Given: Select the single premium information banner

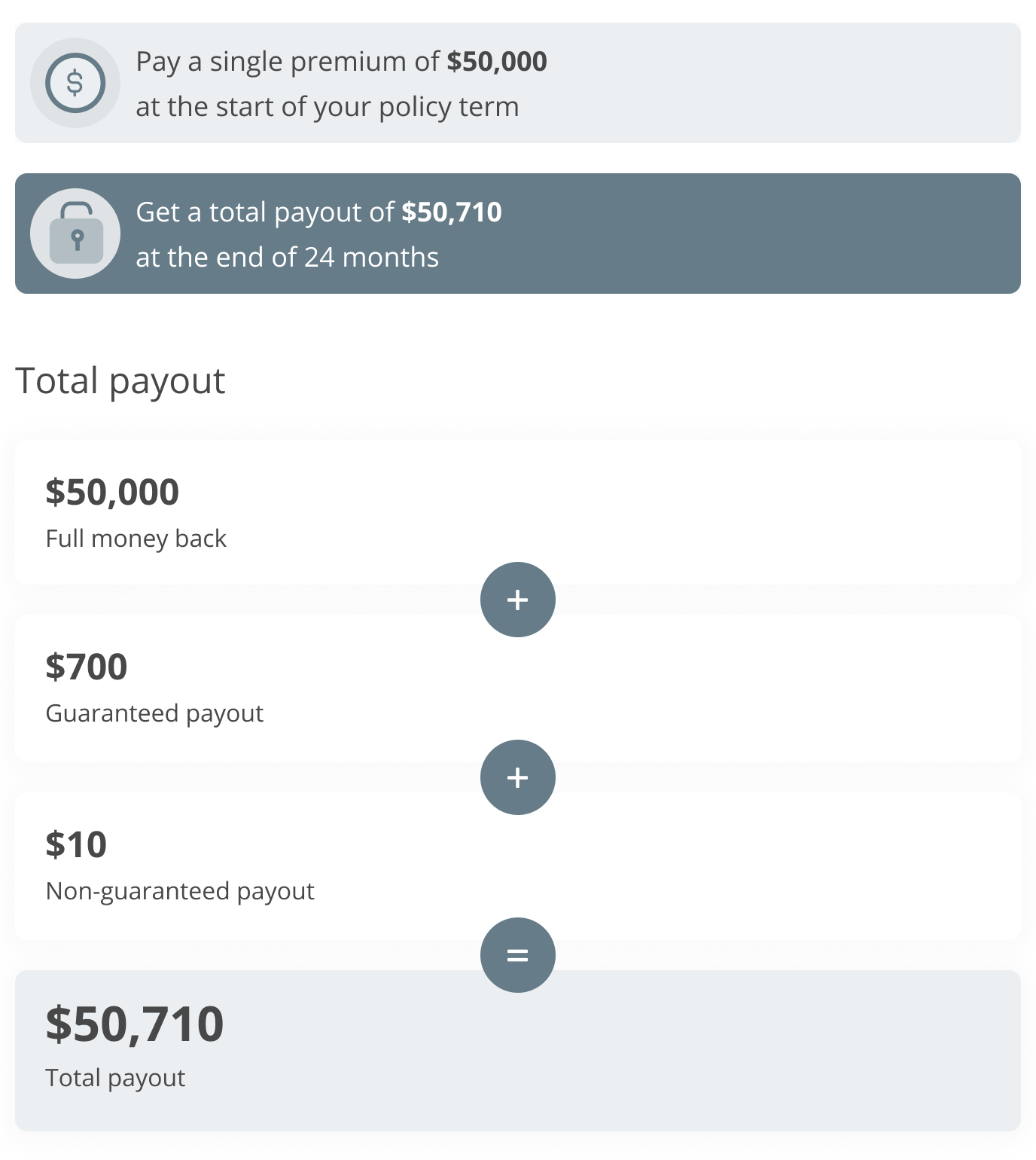Looking at the screenshot, I should point(518,83).
